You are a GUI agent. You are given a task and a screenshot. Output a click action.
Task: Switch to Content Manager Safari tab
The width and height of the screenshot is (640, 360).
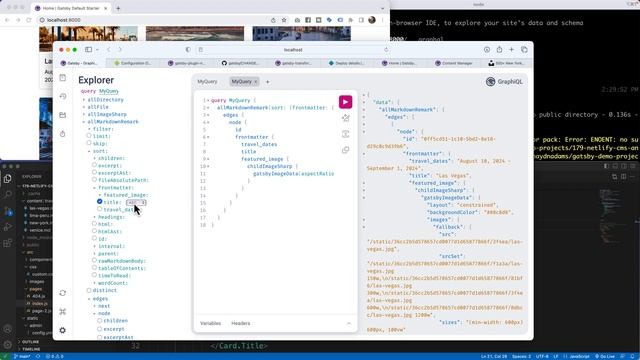point(453,63)
